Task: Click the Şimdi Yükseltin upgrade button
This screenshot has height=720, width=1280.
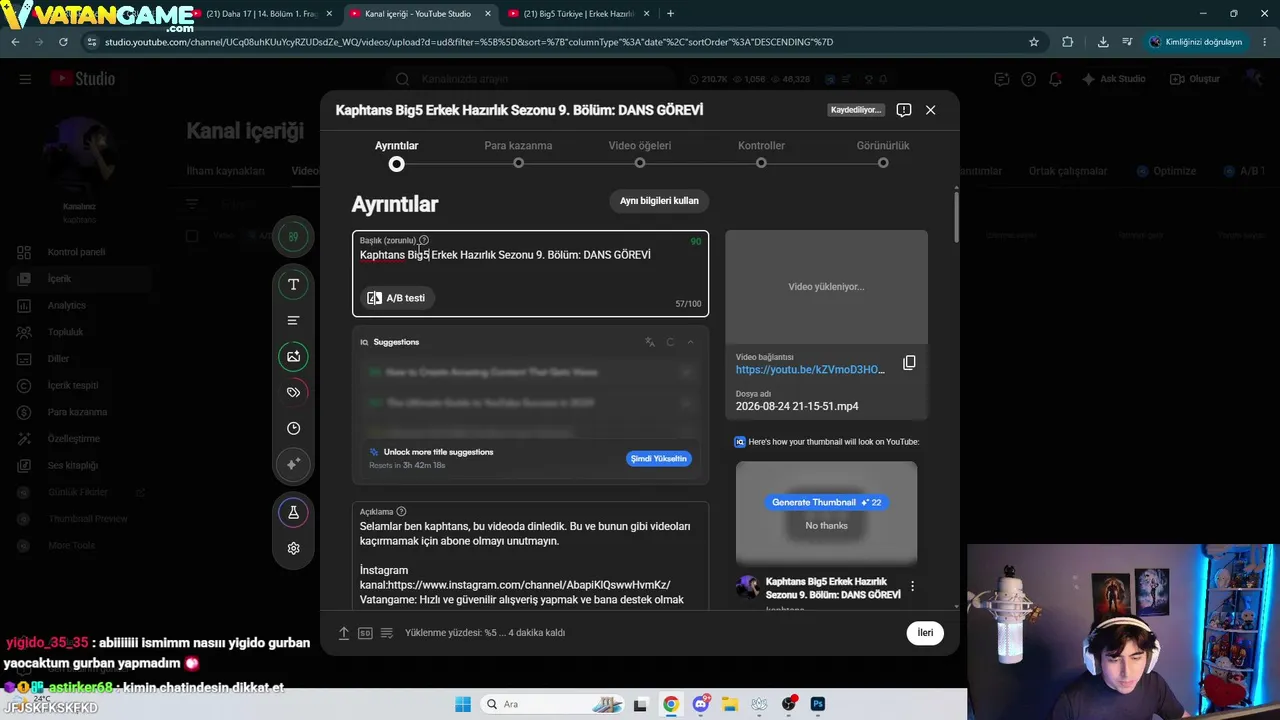Action: coord(659,459)
